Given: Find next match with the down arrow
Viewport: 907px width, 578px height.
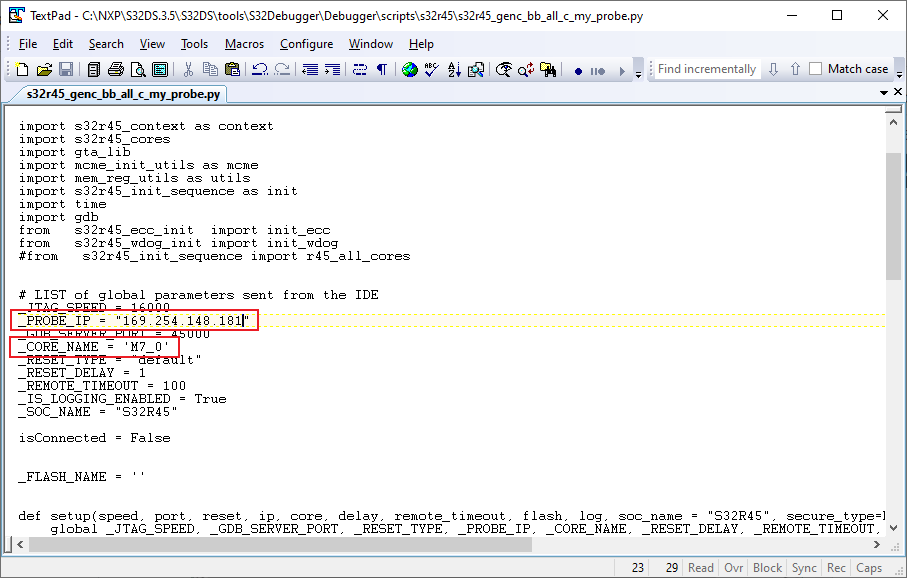Looking at the screenshot, I should 773,69.
